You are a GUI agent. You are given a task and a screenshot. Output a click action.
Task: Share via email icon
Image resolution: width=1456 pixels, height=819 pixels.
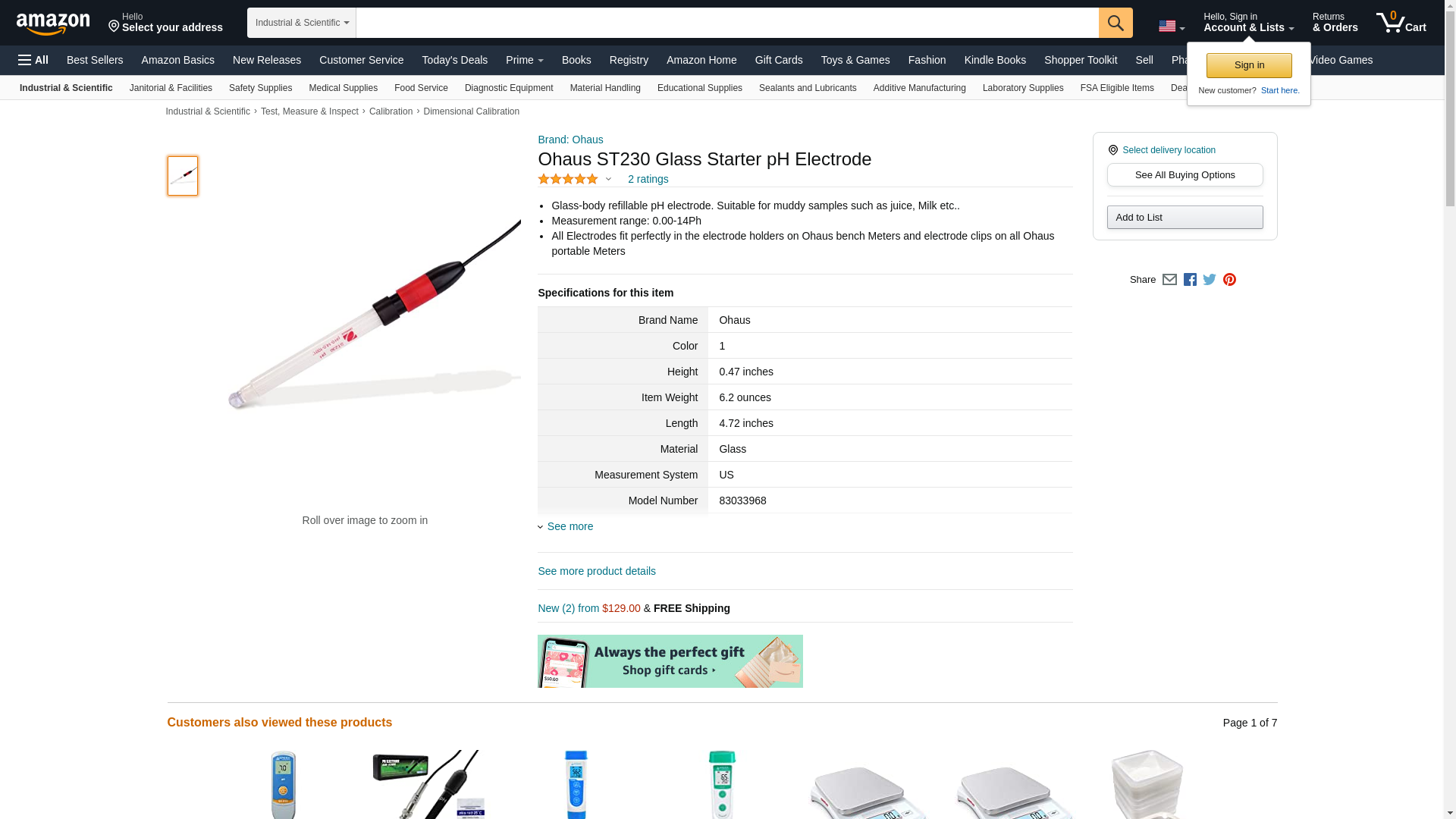coord(1169,279)
